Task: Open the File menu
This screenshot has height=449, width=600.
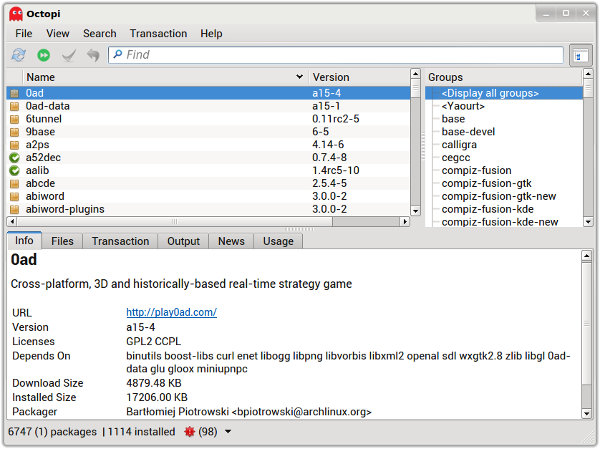Action: (x=24, y=34)
